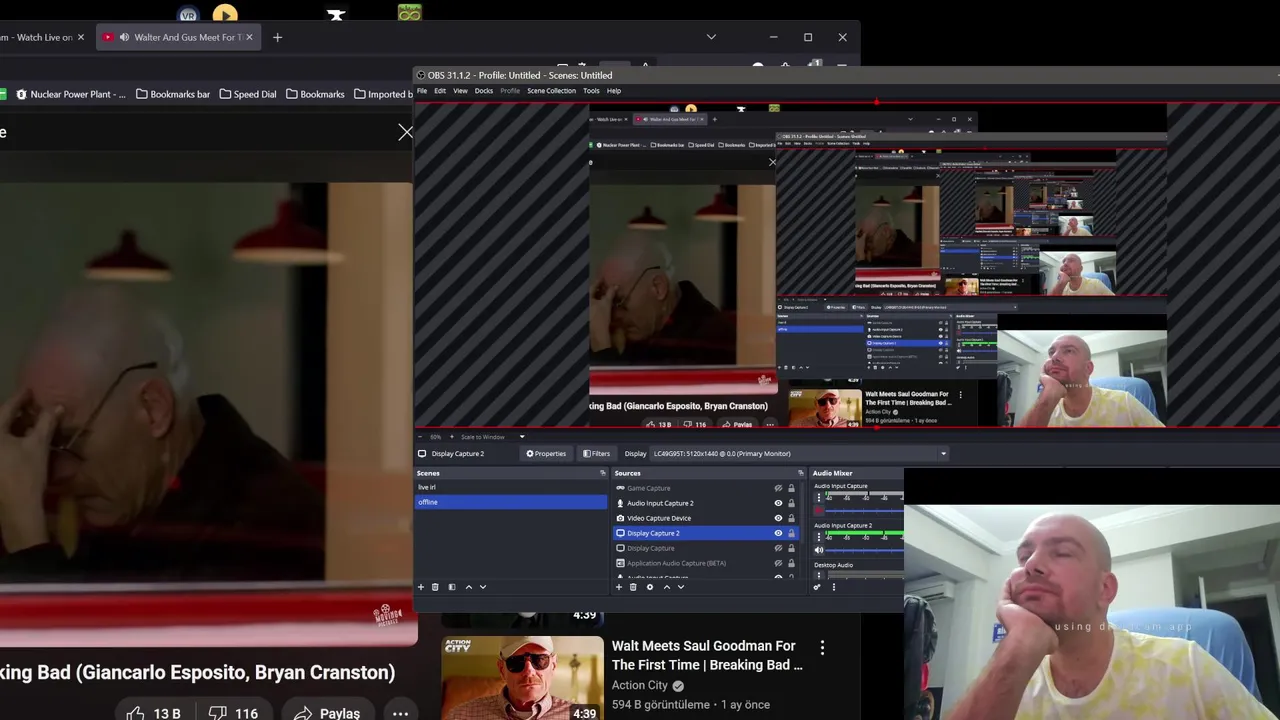1280x720 pixels.
Task: Hide Video Capture Device source
Action: click(778, 518)
